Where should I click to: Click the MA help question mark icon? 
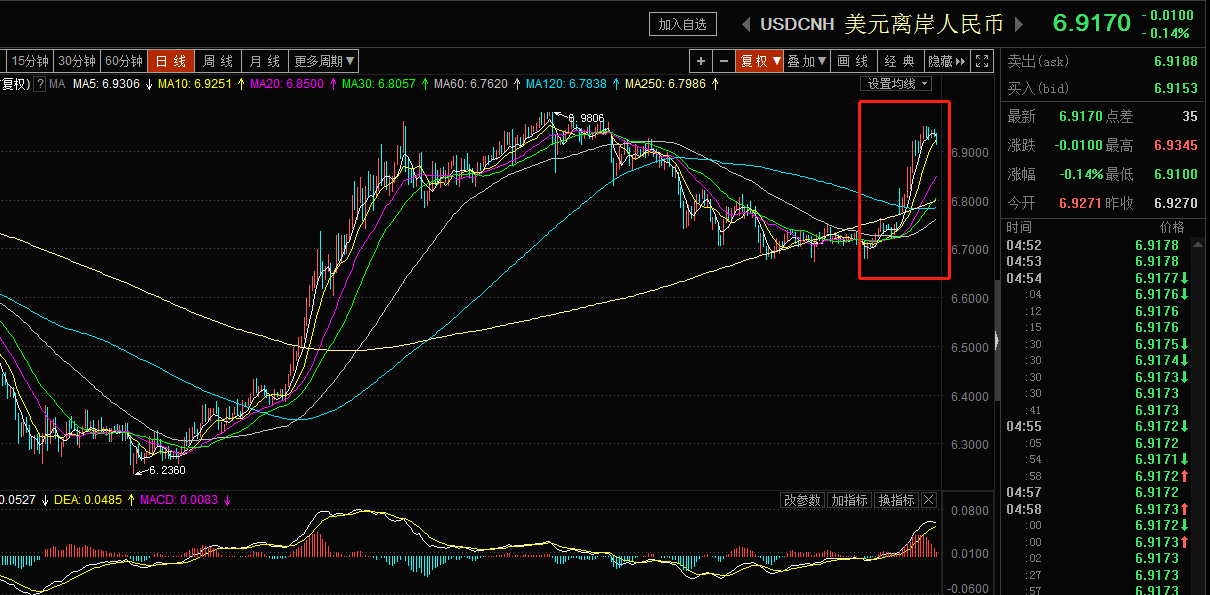click(41, 84)
